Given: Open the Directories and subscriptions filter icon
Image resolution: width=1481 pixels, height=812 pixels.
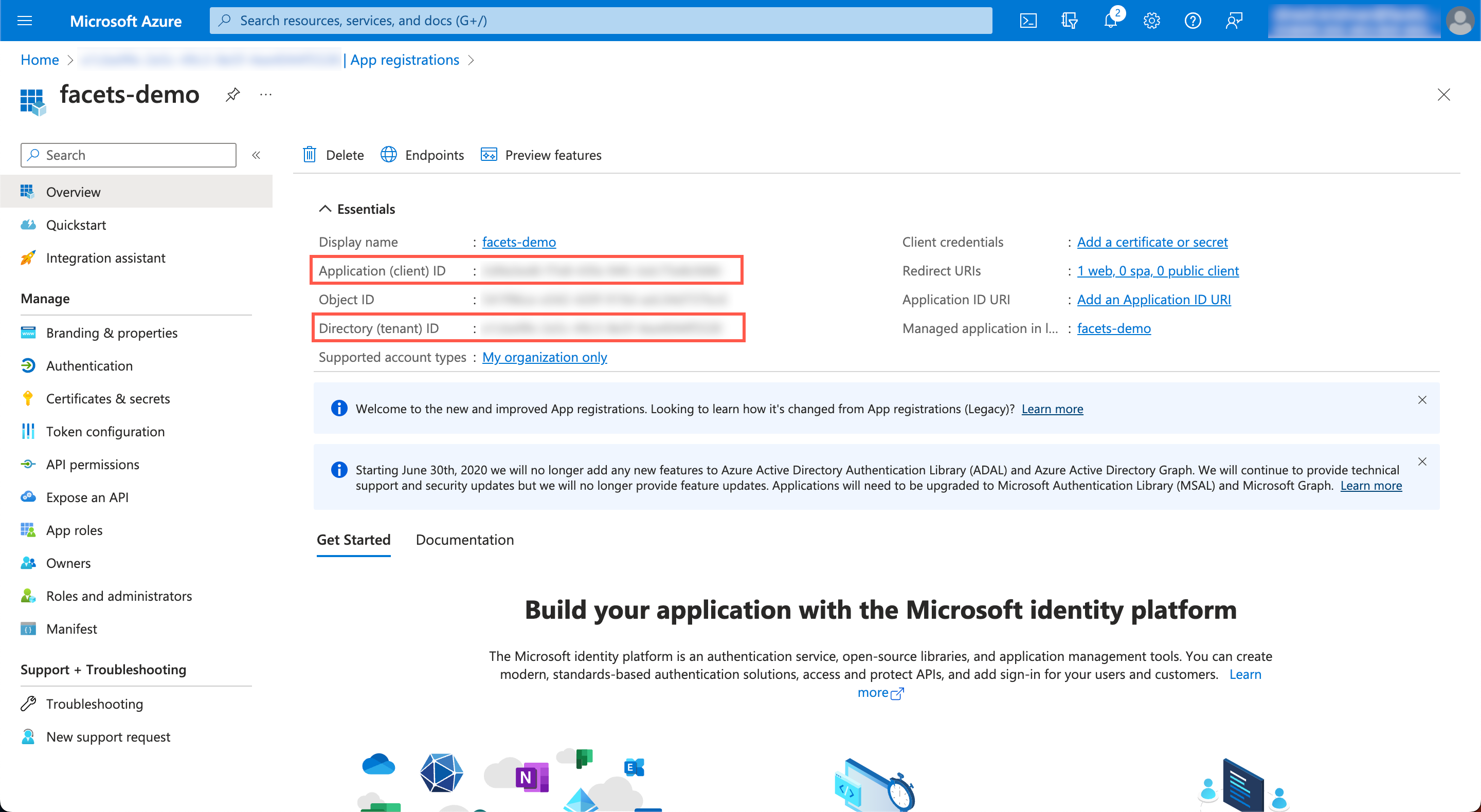Looking at the screenshot, I should click(x=1070, y=21).
